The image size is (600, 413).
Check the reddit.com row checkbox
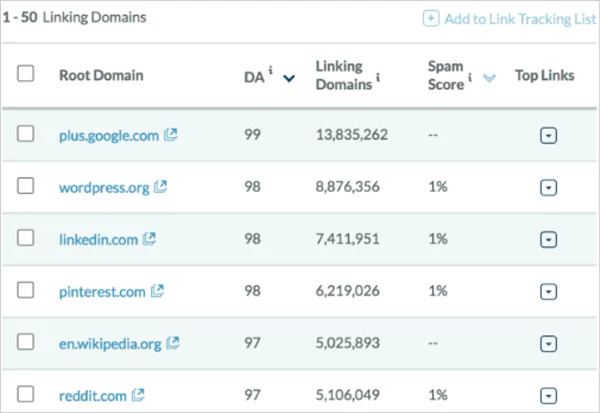[x=26, y=394]
